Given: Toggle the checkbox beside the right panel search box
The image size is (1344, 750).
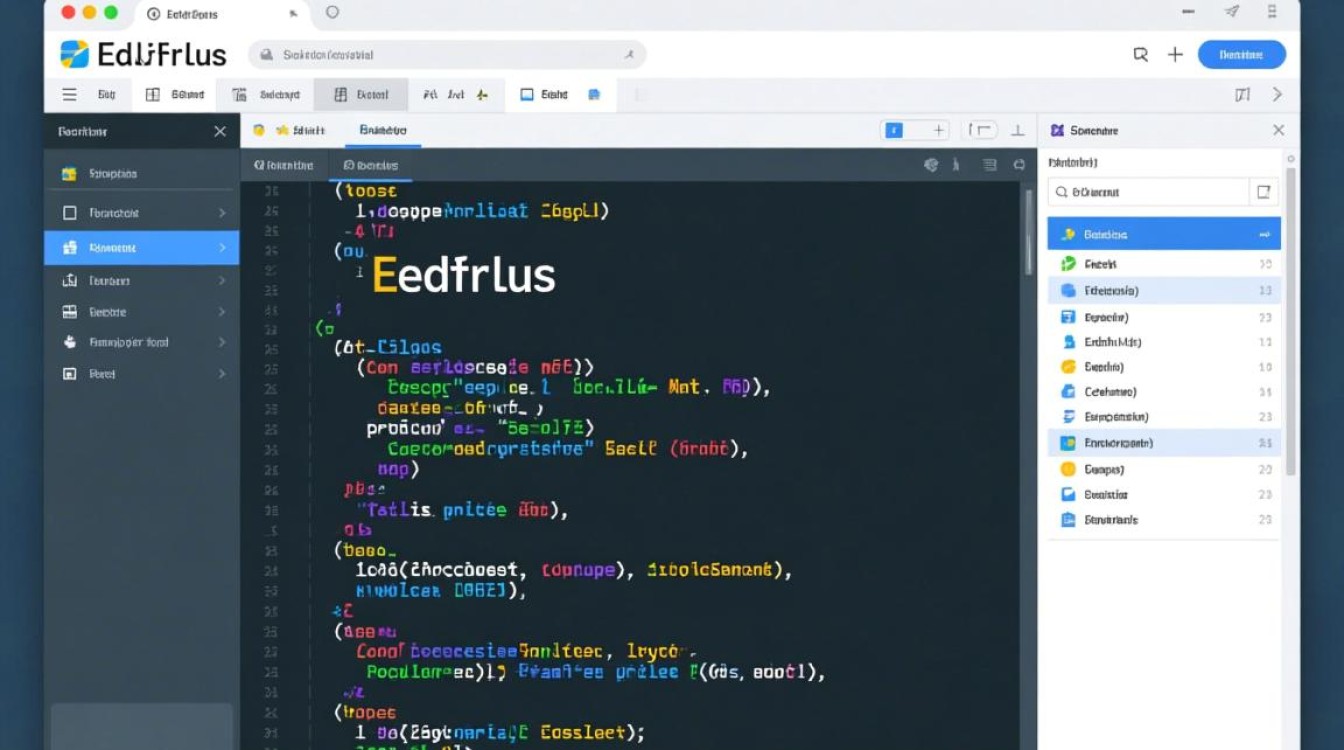Looking at the screenshot, I should [x=1264, y=190].
